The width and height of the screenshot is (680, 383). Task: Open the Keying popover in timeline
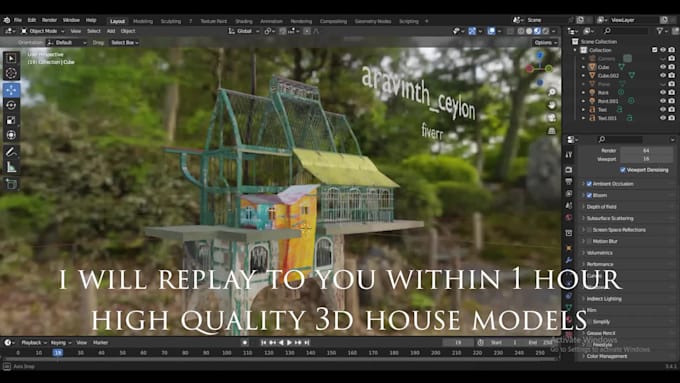[61, 343]
